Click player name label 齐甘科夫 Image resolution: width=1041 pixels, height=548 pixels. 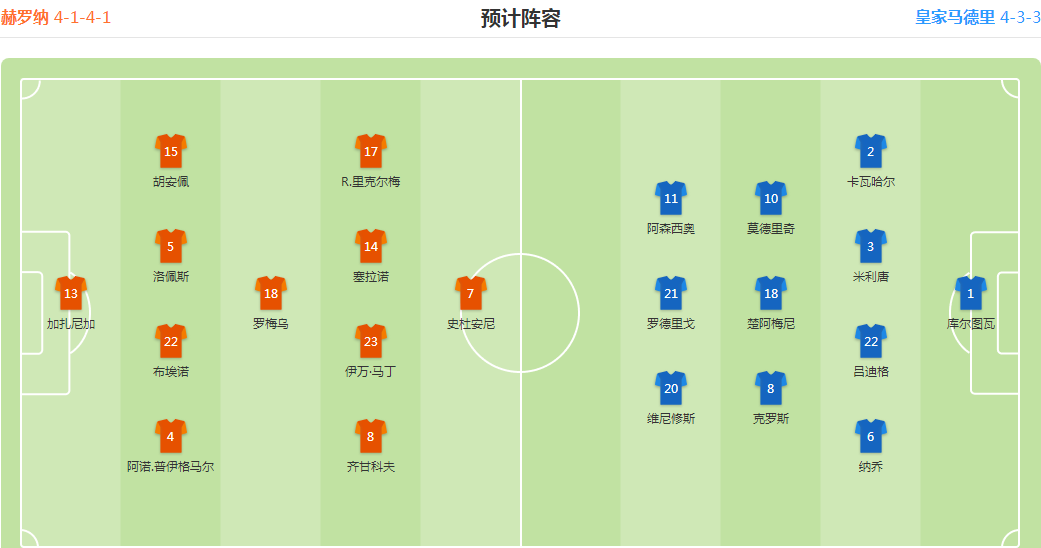click(x=370, y=466)
